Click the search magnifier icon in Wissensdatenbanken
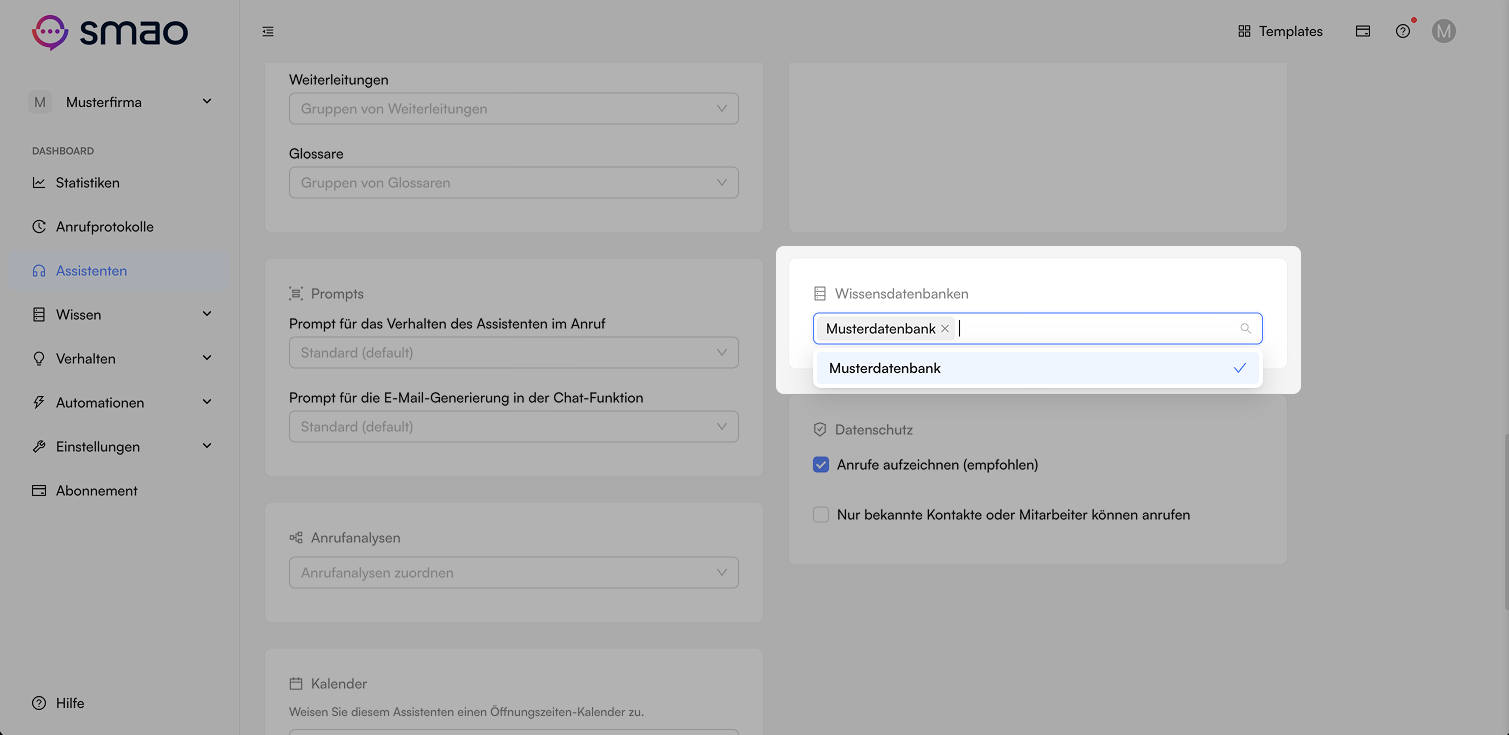 coord(1245,329)
